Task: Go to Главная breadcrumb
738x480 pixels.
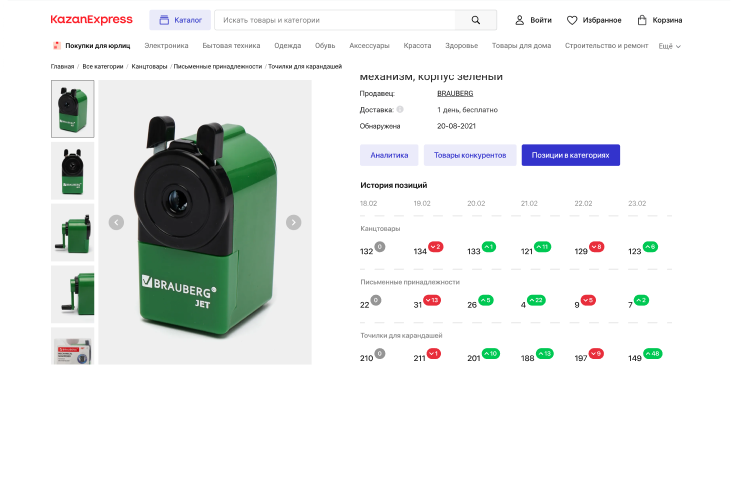Action: click(62, 66)
